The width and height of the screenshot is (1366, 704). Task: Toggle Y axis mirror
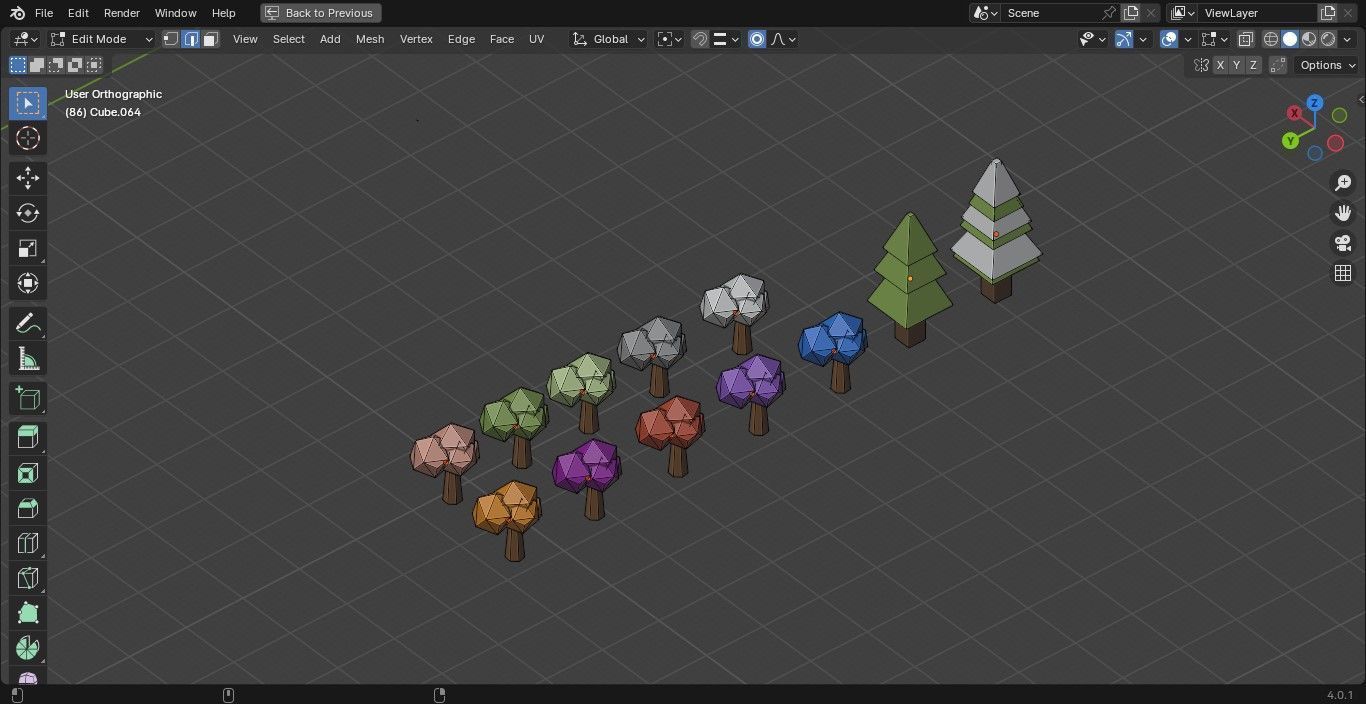tap(1237, 65)
